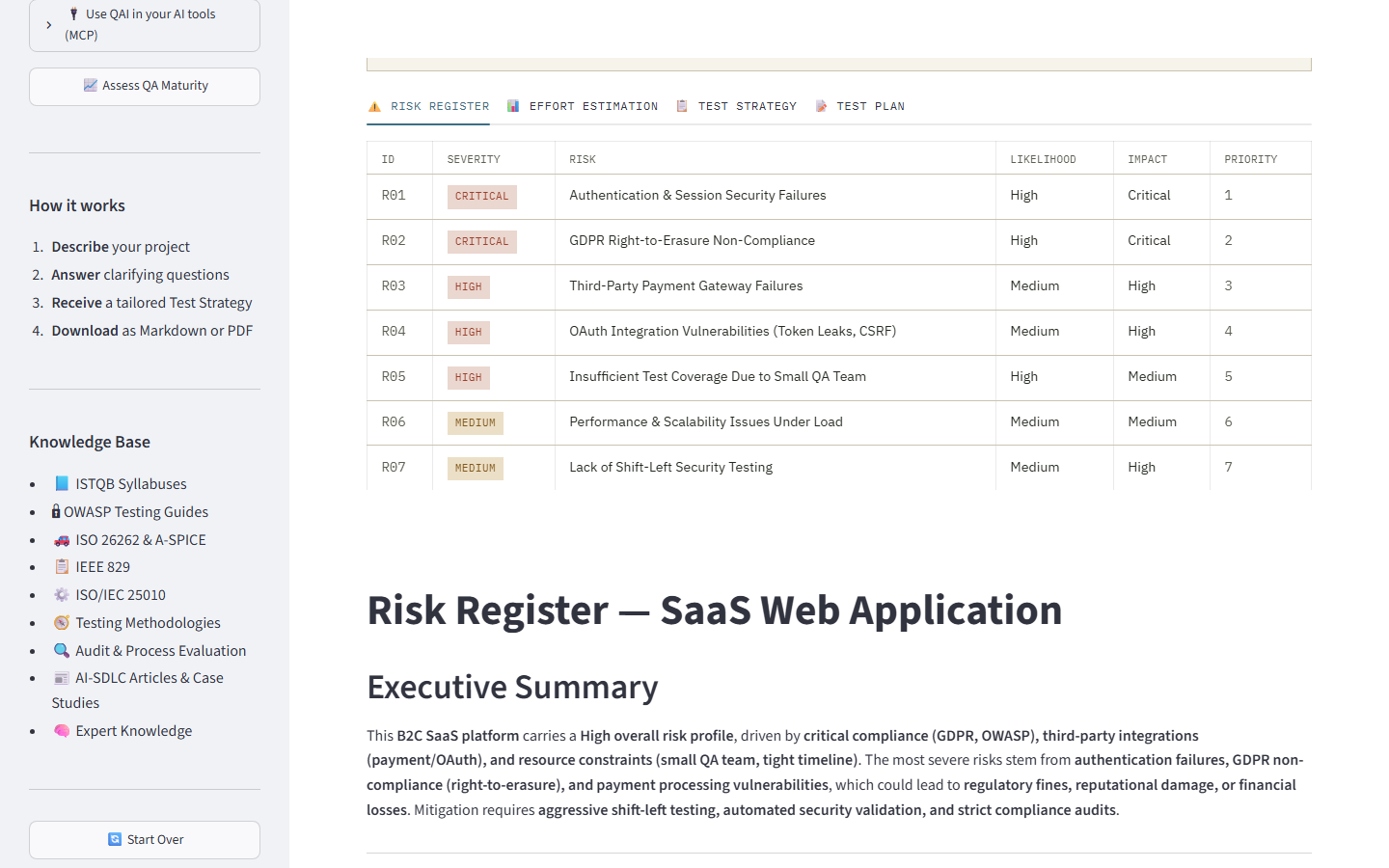
Task: Click the compass icon beside Testing Methodologies
Action: [x=62, y=623]
